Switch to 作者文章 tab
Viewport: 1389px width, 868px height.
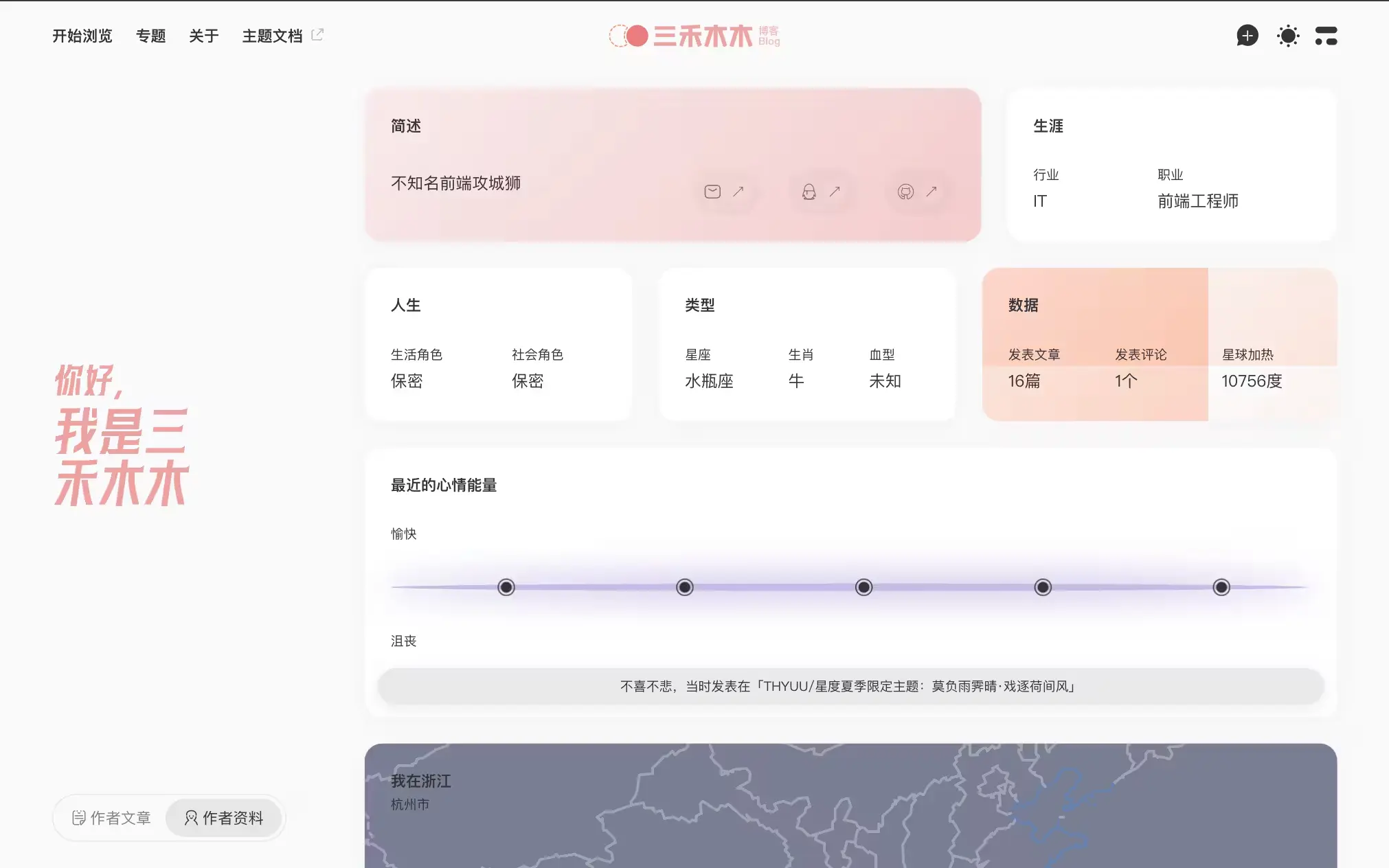111,818
